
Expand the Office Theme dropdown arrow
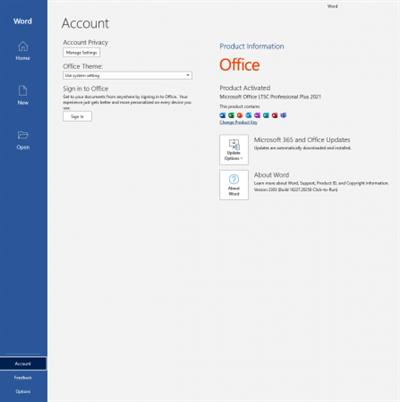(x=188, y=75)
